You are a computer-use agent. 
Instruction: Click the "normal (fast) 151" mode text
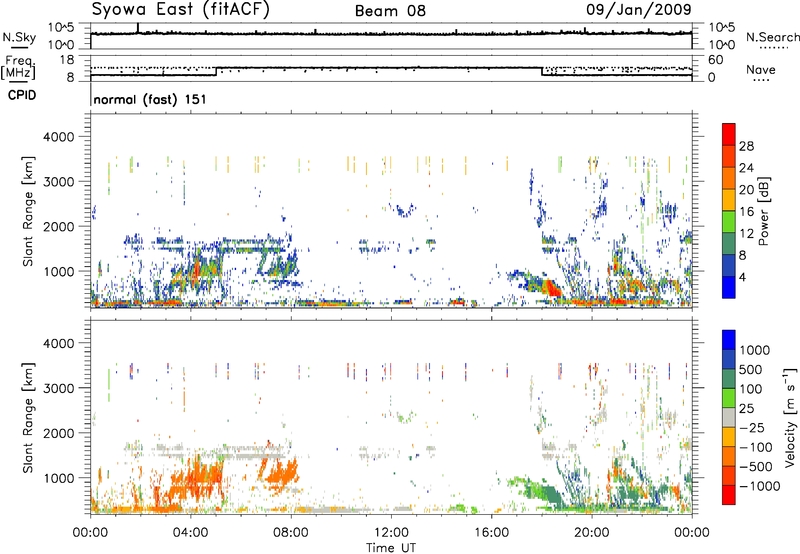(x=150, y=99)
